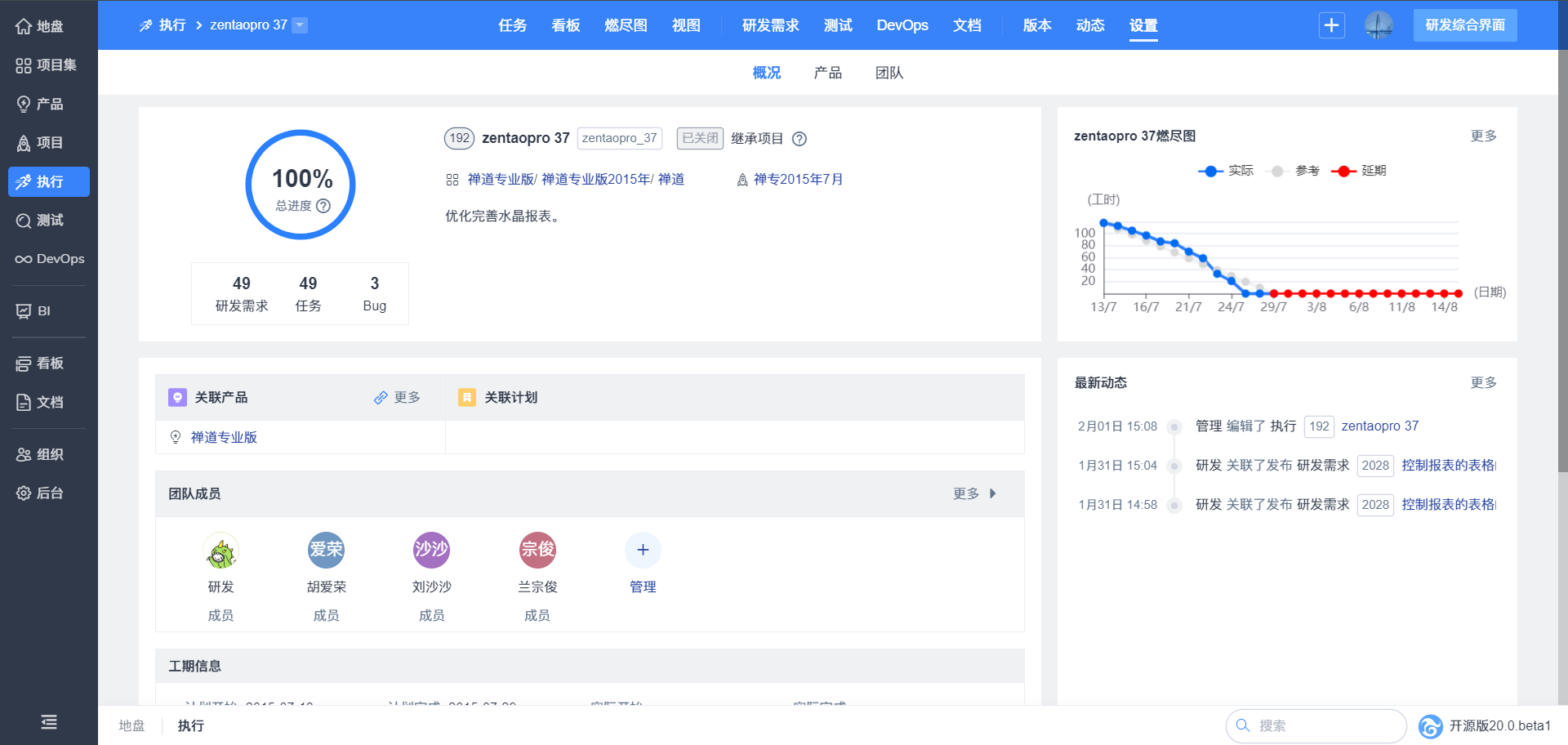Click 更多 in the burndown chart panel
The width and height of the screenshot is (1568, 745).
point(1483,136)
